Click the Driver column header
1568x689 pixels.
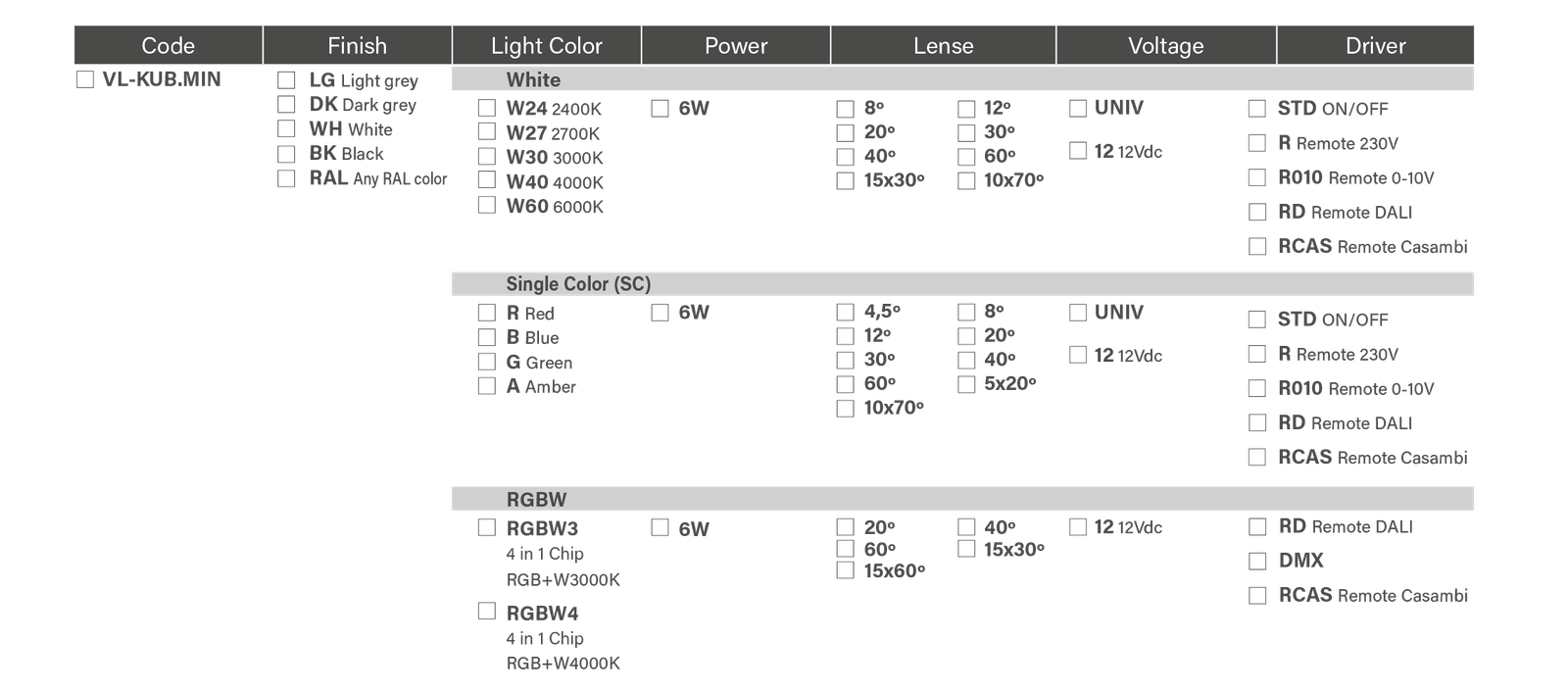point(1375,46)
